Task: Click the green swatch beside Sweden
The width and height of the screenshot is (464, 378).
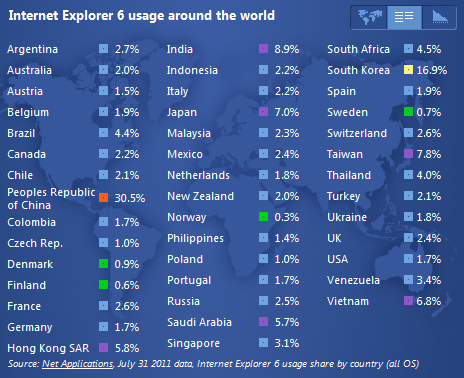Action: (x=408, y=112)
